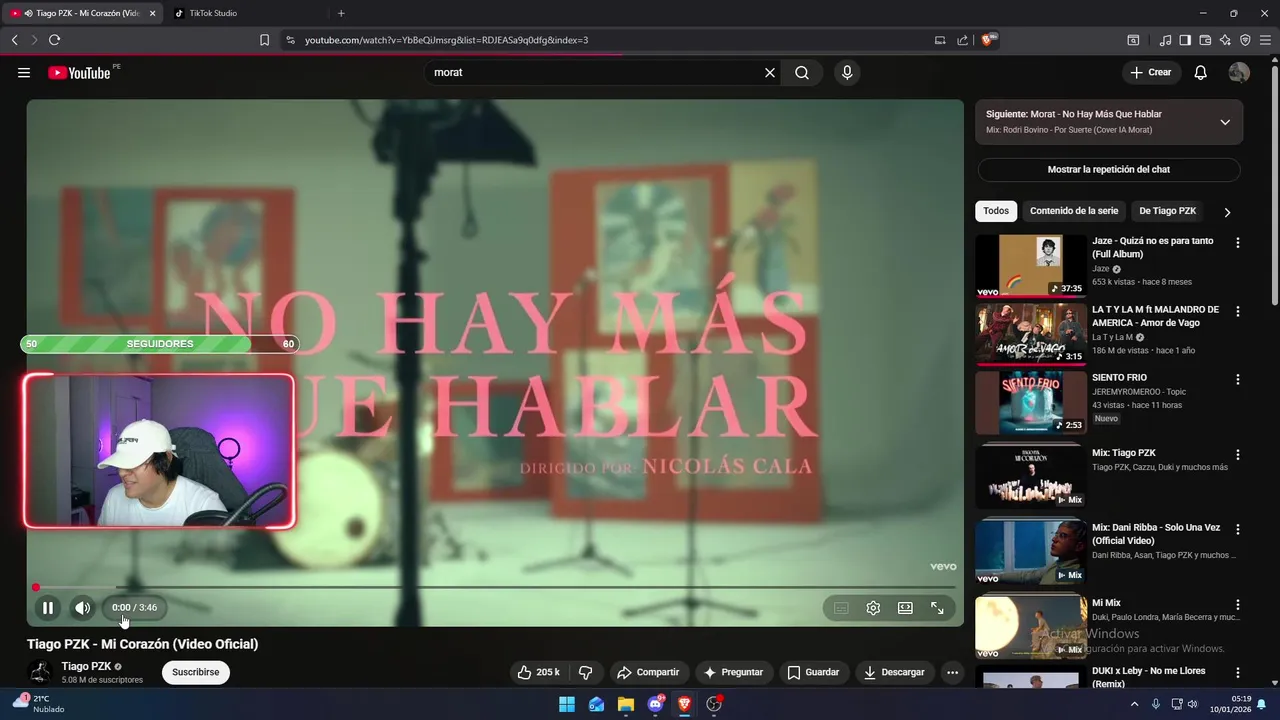Clear the 'morat' search text
This screenshot has height=720, width=1280.
point(770,72)
